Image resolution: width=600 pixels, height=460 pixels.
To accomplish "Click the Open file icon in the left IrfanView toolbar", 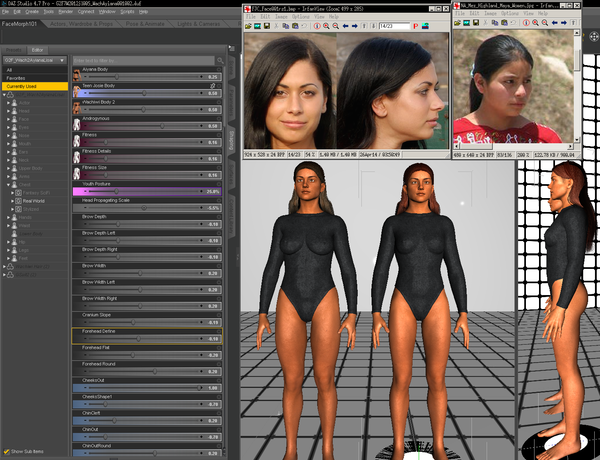I will click(x=250, y=27).
